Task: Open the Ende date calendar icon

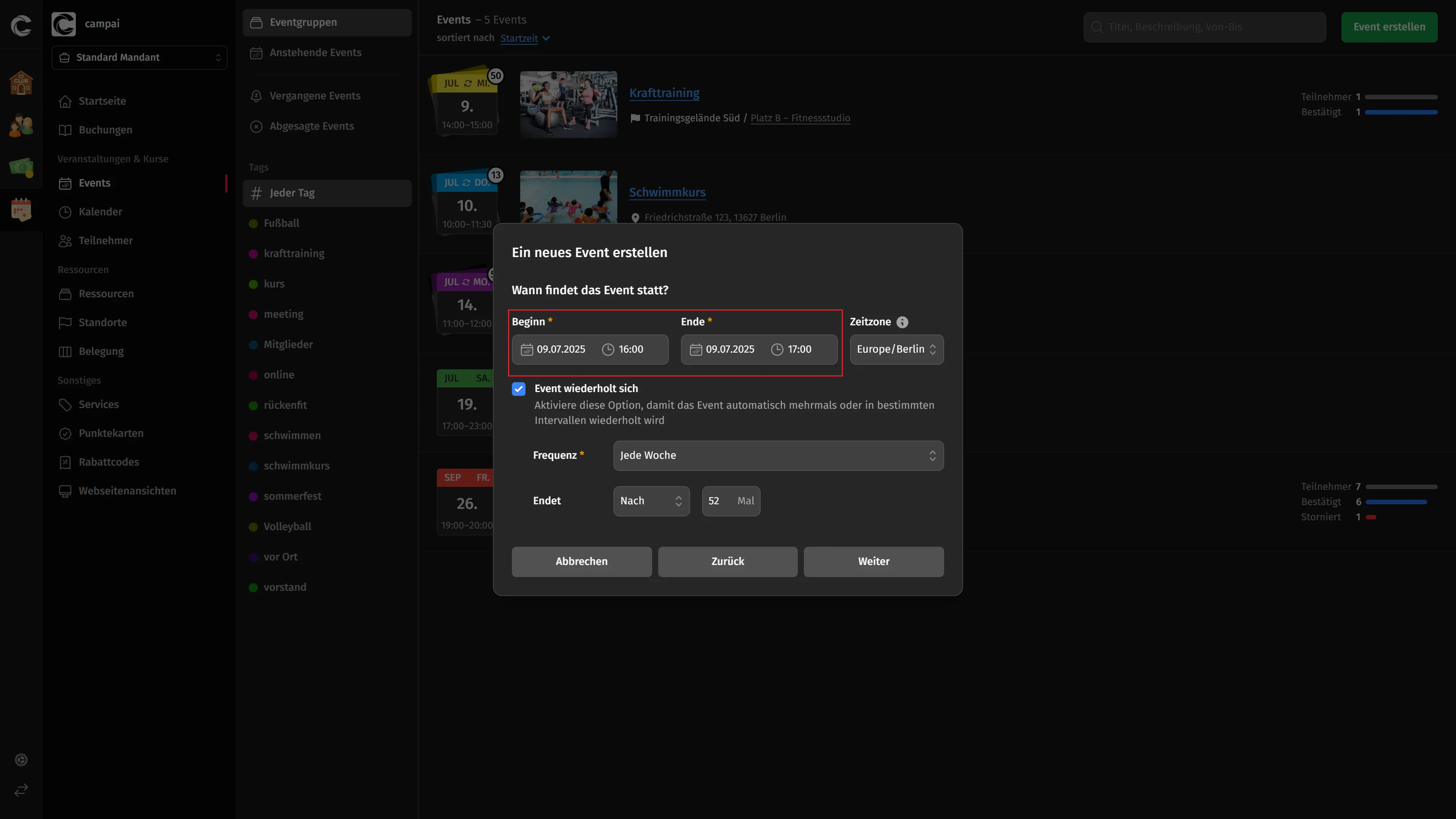Action: click(x=695, y=349)
